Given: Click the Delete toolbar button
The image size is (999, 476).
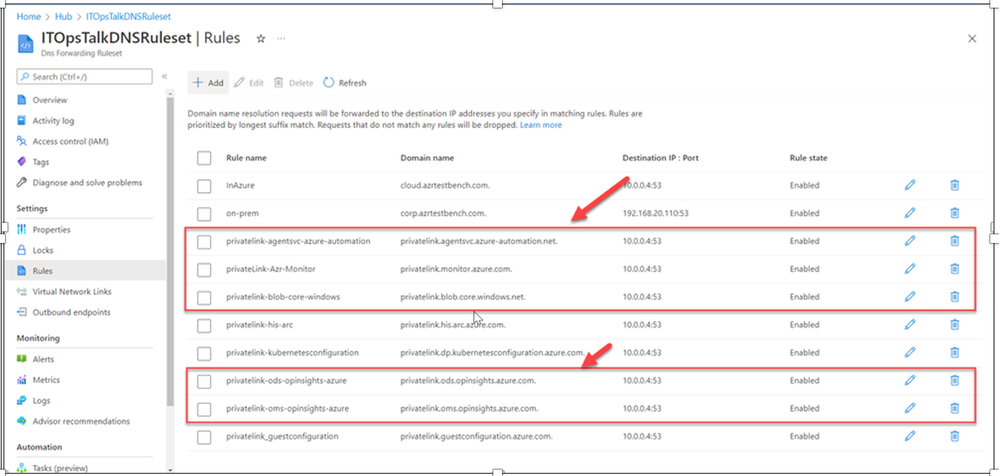Looking at the screenshot, I should [x=294, y=83].
